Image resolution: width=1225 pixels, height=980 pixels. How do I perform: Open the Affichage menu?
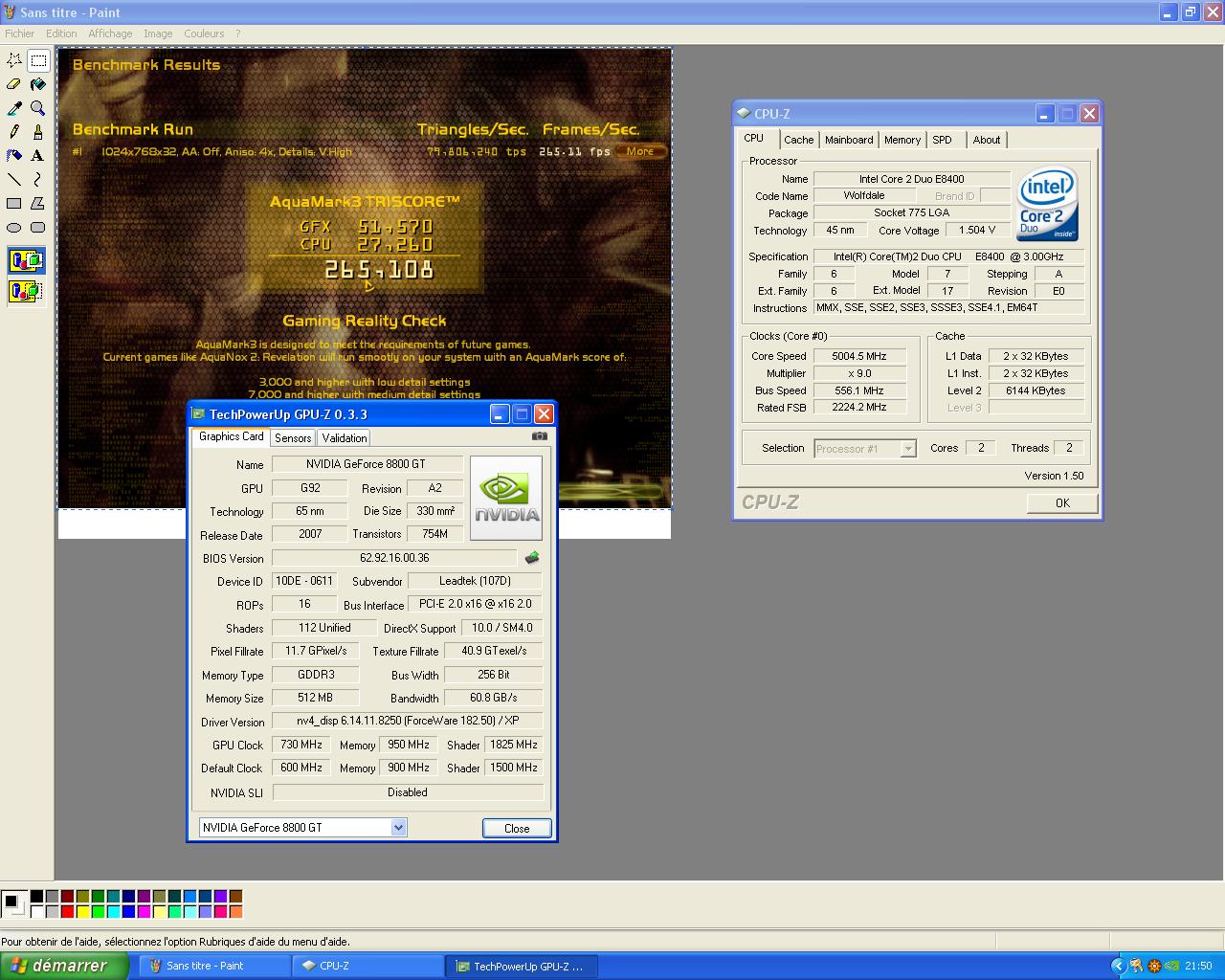[x=110, y=33]
